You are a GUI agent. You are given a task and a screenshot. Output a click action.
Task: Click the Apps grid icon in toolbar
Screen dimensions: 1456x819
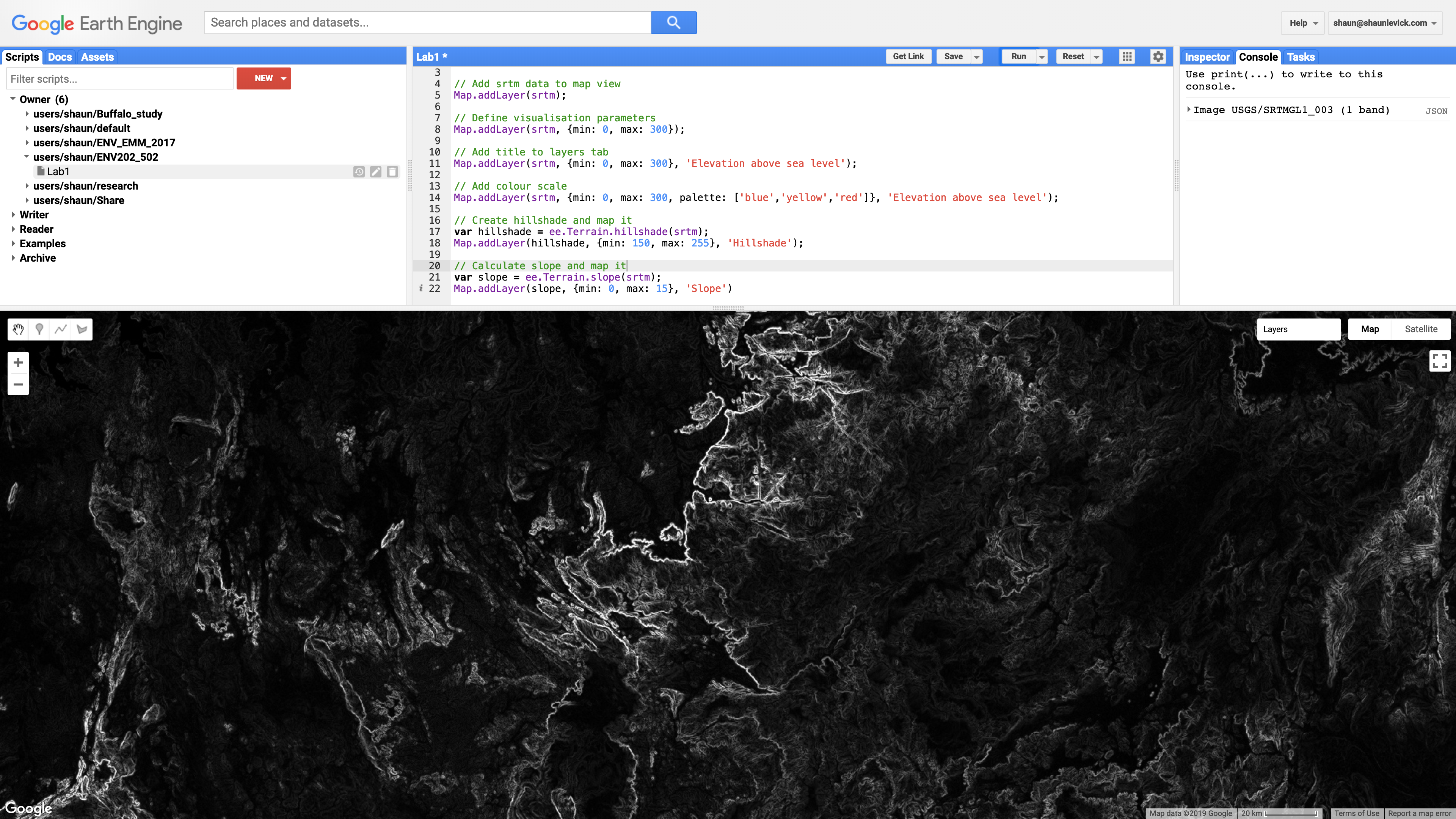(1127, 56)
